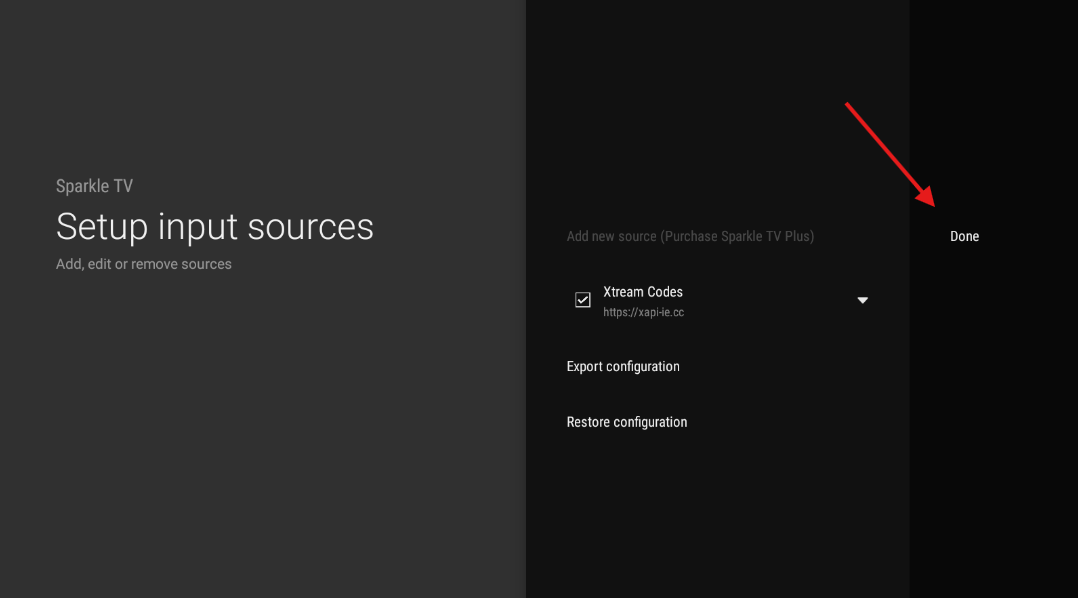Open Restore configuration
Screen dimensions: 1078x598
pyautogui.click(x=626, y=422)
